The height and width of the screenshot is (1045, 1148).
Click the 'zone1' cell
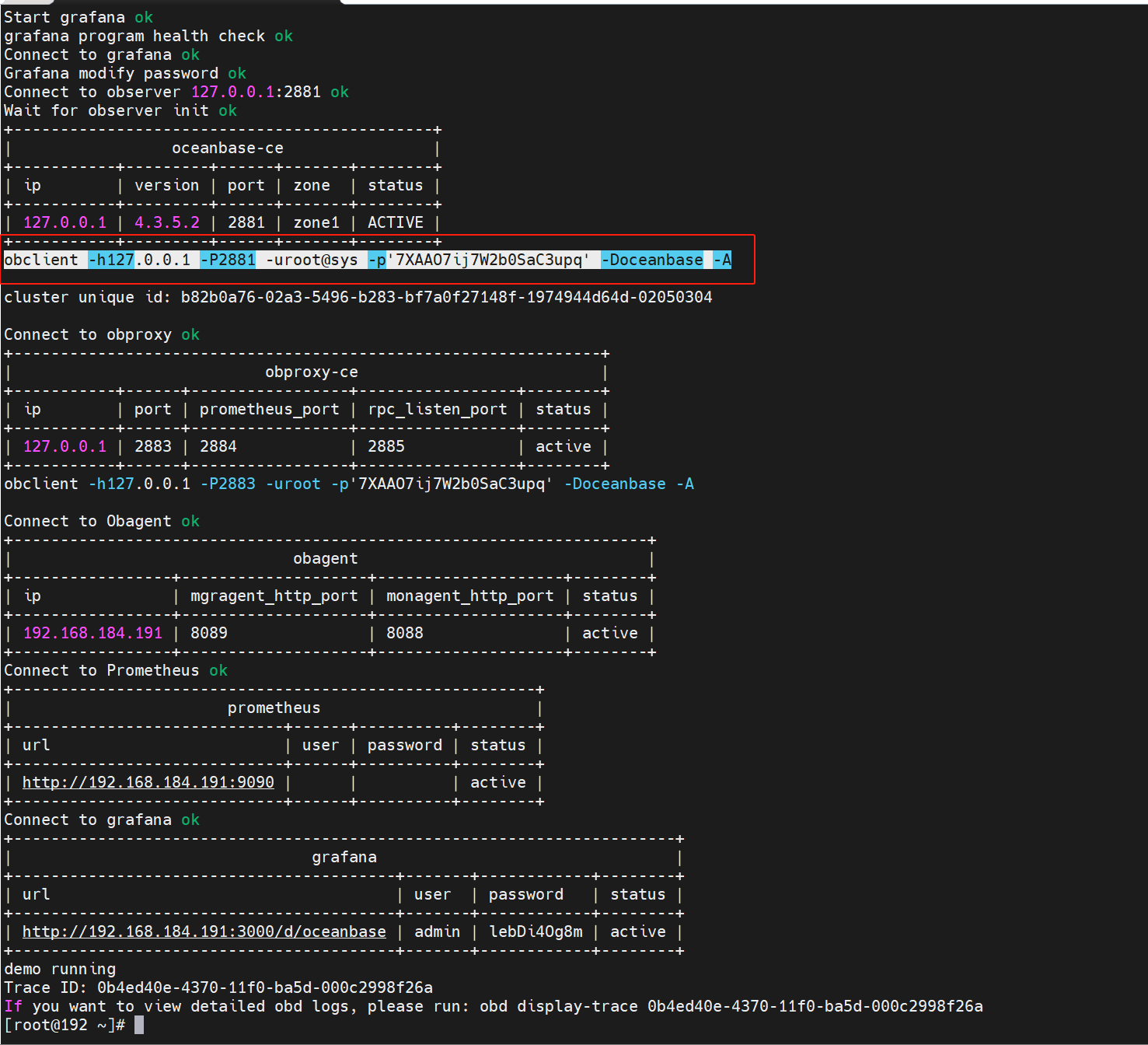click(x=316, y=222)
